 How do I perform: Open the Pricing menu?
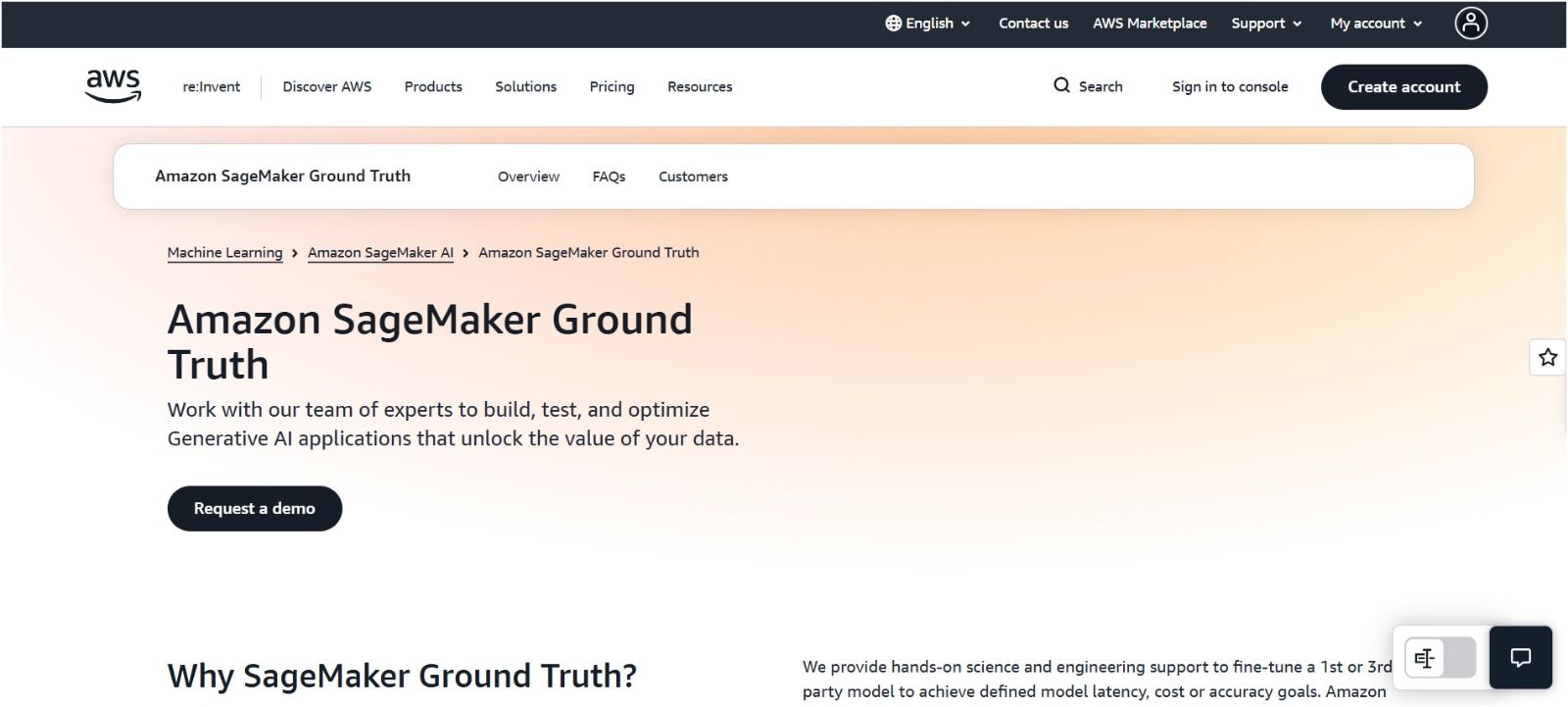612,87
